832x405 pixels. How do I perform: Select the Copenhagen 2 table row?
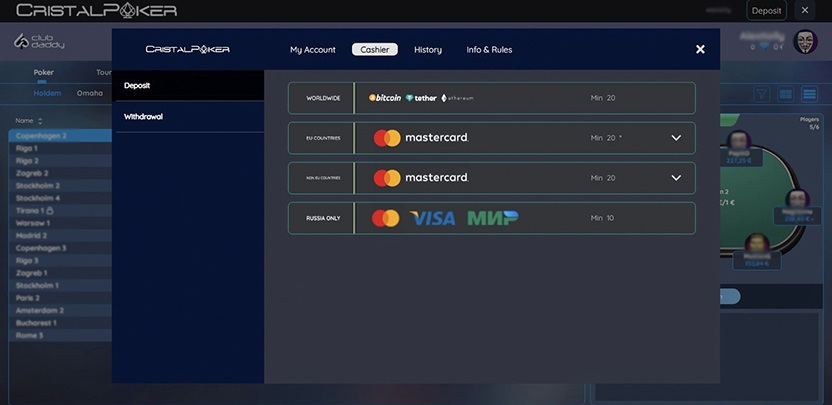tap(60, 136)
